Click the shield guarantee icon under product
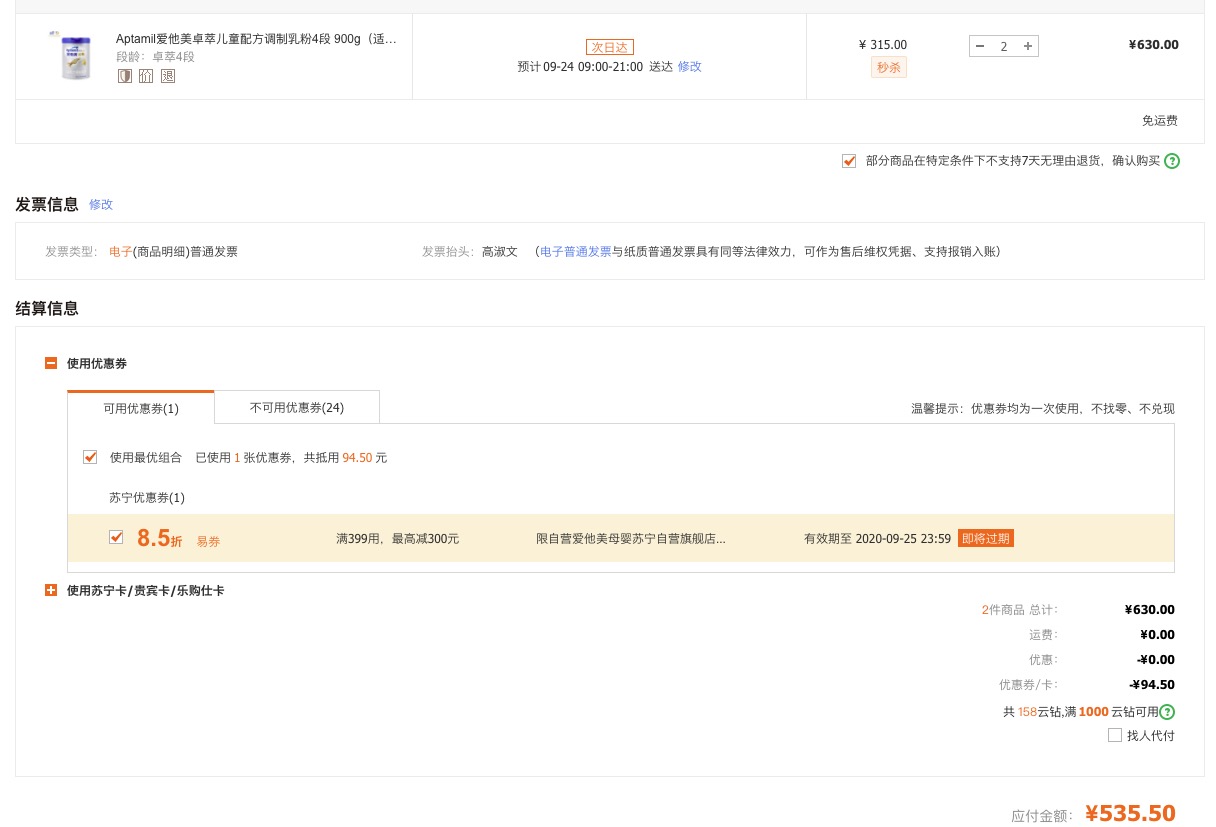The image size is (1216, 827). (125, 76)
